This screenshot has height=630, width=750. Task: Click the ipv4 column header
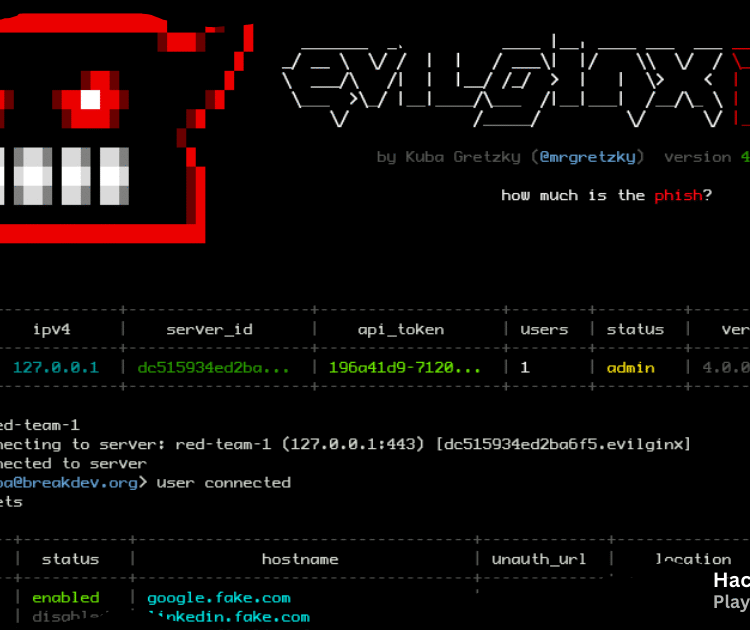[x=52, y=330]
